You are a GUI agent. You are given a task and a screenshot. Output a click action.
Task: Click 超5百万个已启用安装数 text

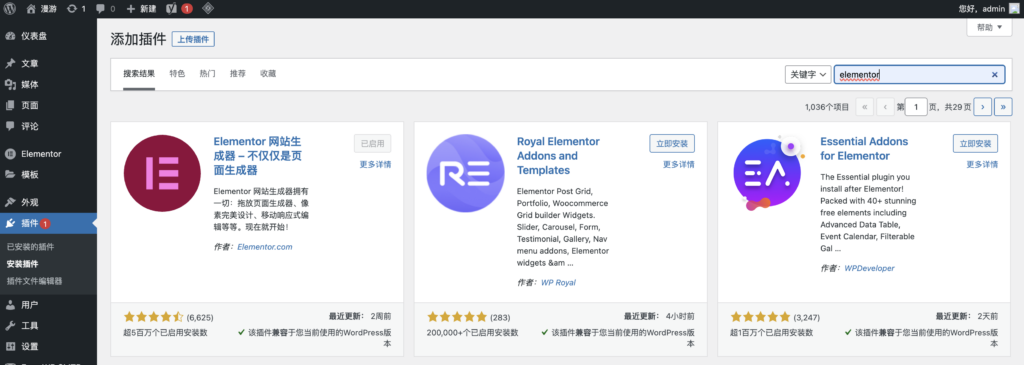[166, 332]
